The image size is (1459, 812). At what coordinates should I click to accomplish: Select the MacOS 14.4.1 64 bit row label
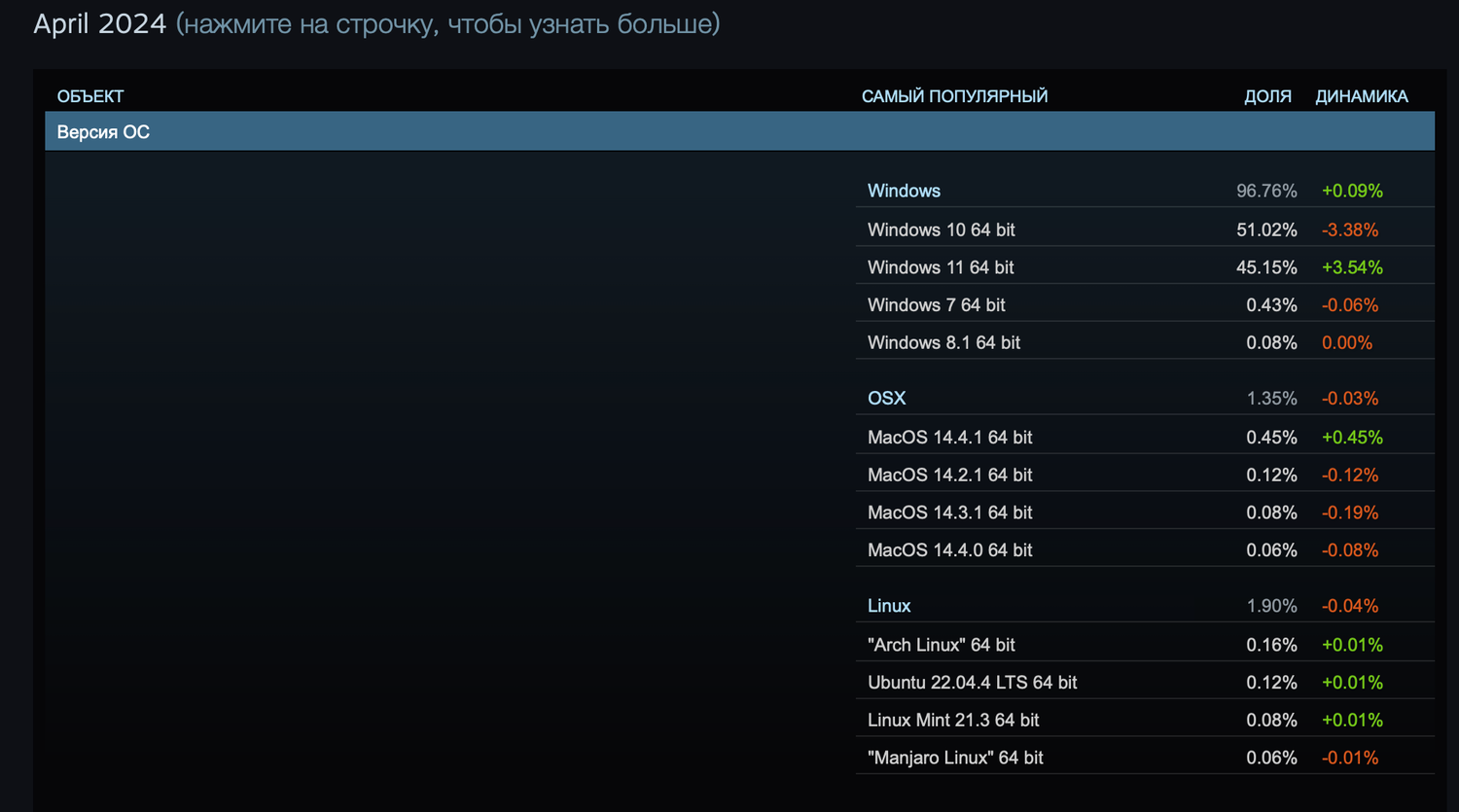(x=949, y=438)
